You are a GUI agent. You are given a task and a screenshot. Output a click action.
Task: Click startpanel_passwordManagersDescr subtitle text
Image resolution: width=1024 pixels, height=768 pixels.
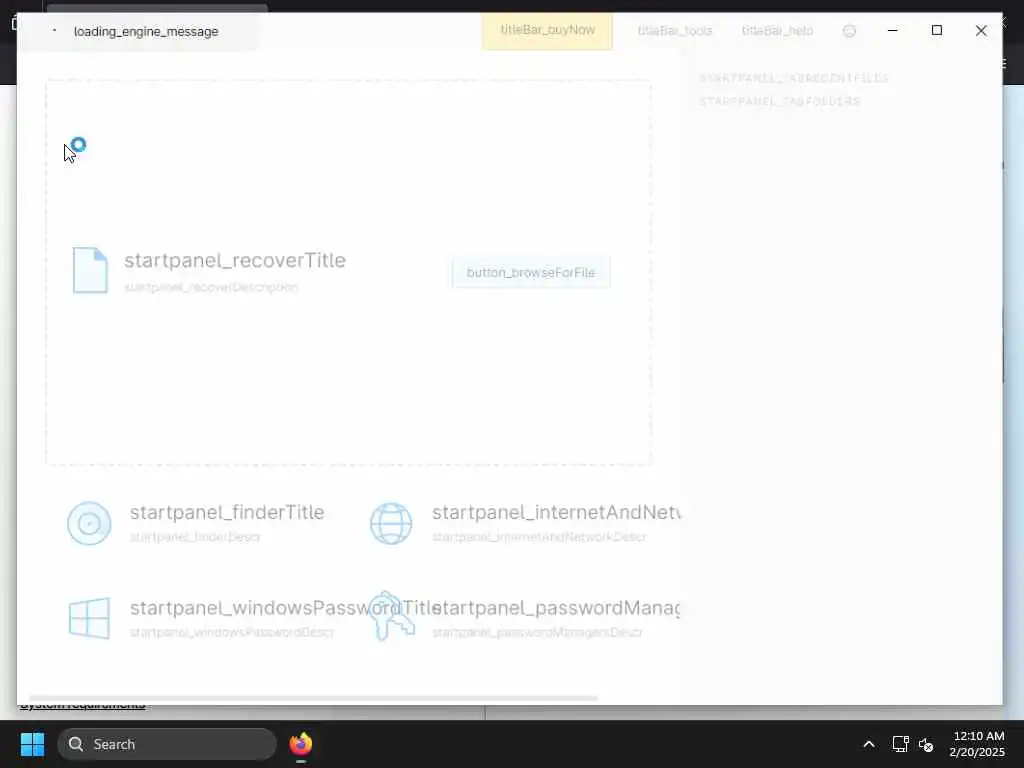[537, 632]
